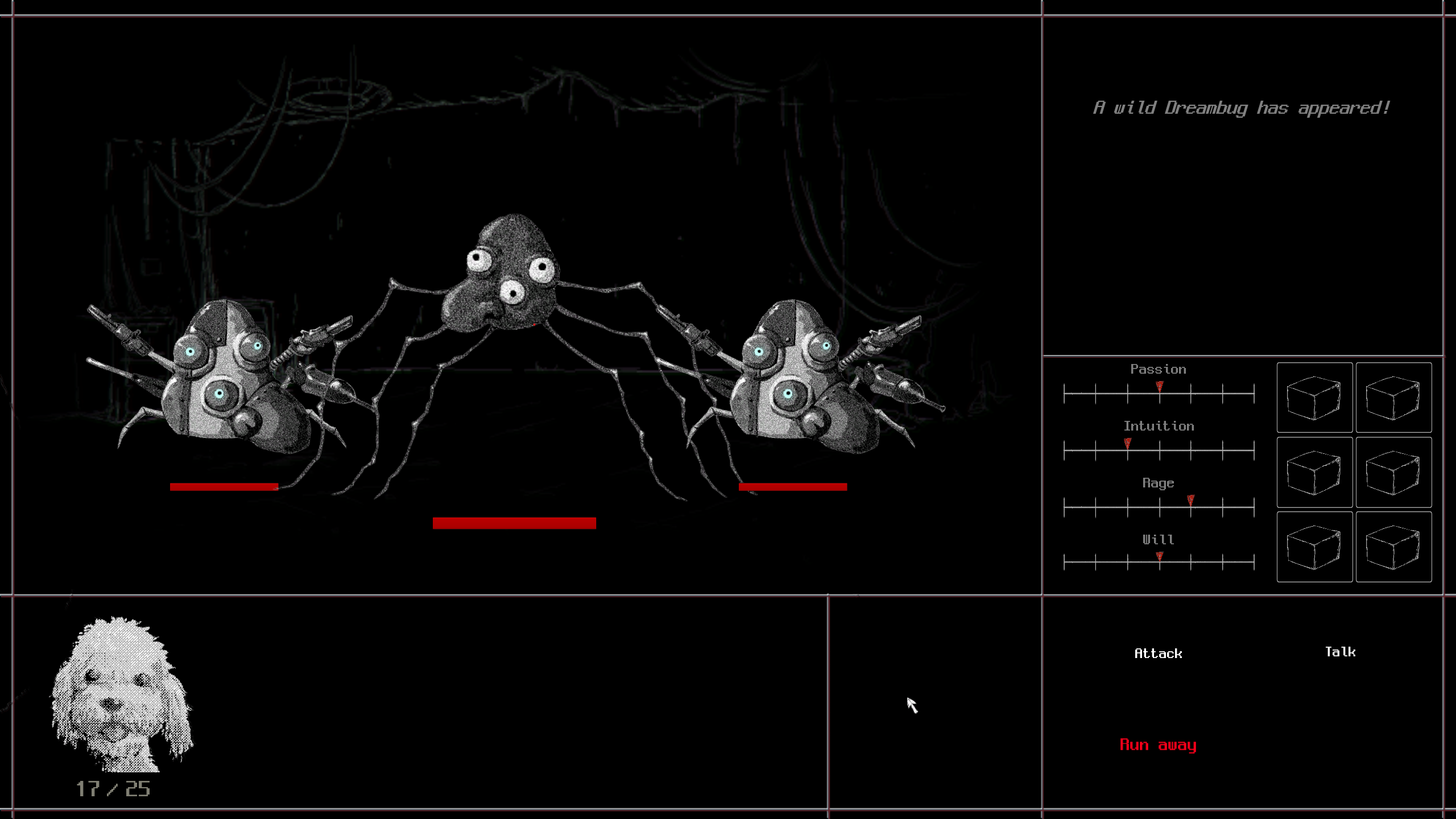Click the Passion meter red marker
The image size is (1456, 819).
click(x=1160, y=387)
